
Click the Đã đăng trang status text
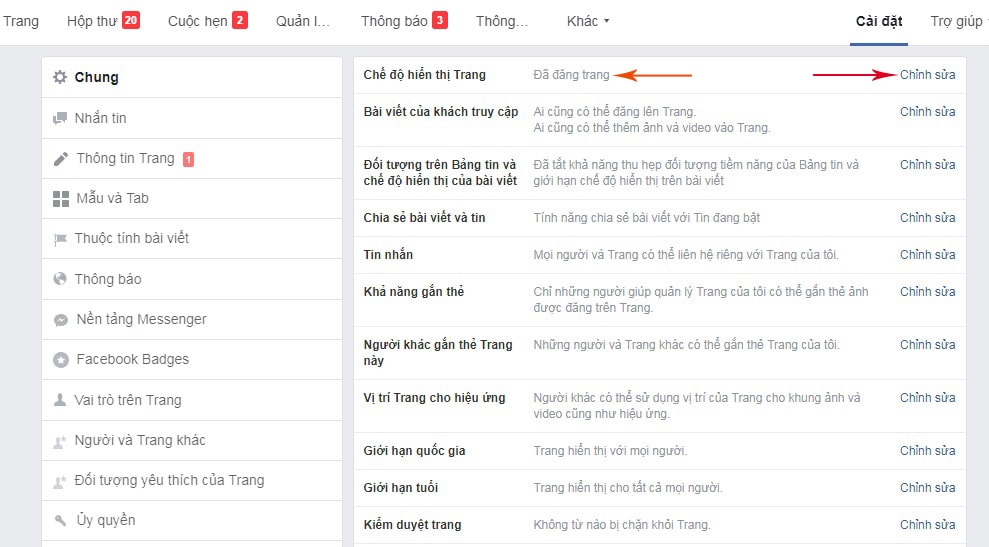pos(571,75)
